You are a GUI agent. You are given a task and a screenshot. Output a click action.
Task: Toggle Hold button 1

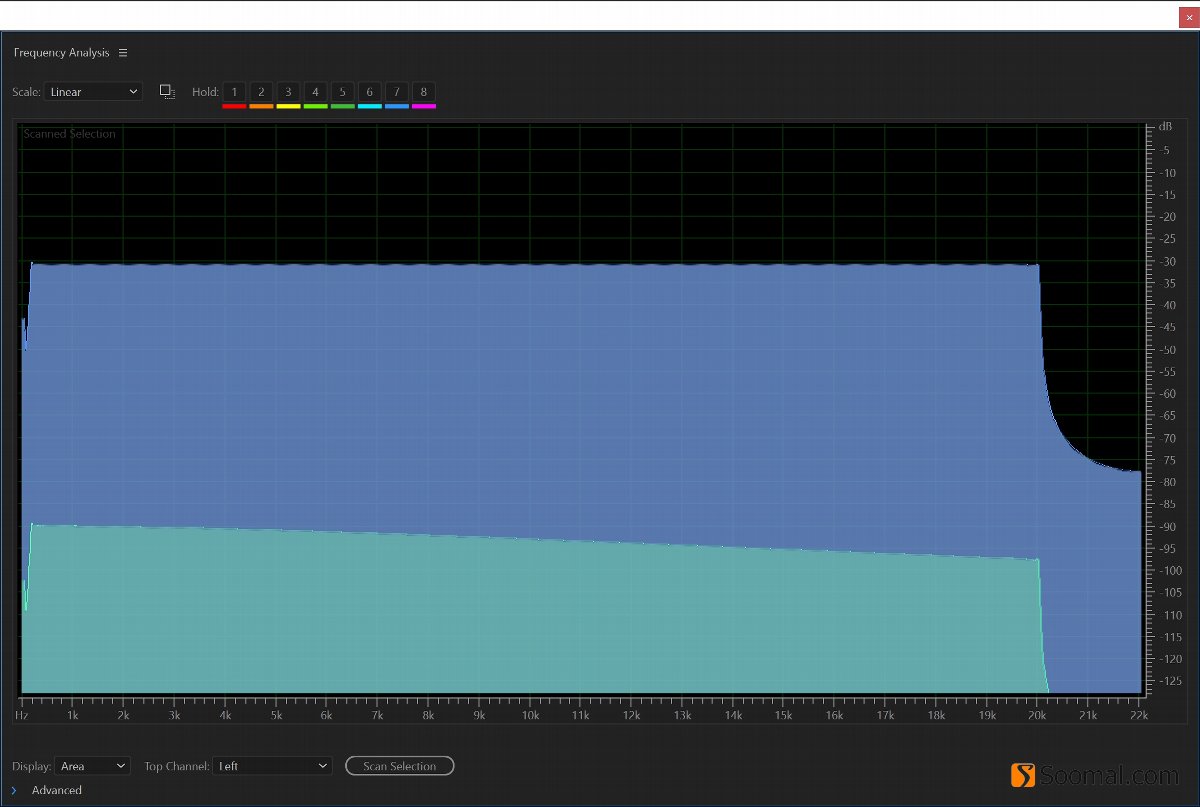[234, 92]
